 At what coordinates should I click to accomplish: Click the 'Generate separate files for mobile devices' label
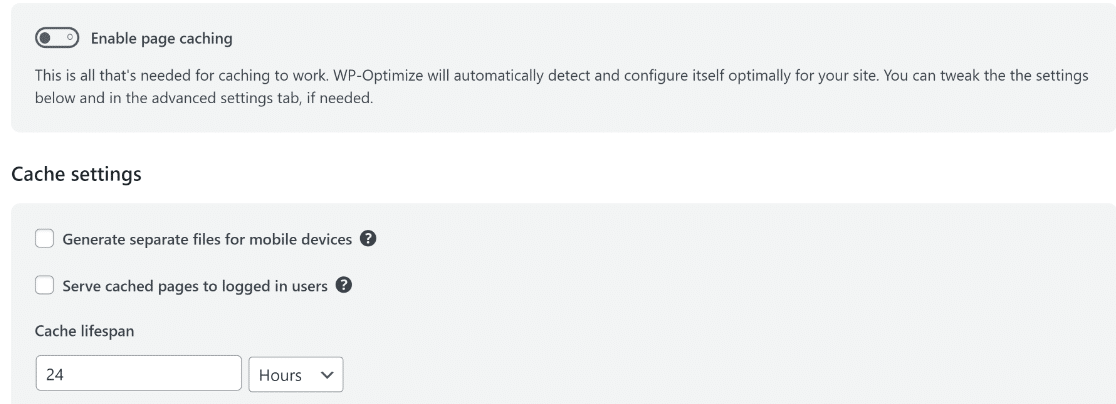tap(207, 240)
